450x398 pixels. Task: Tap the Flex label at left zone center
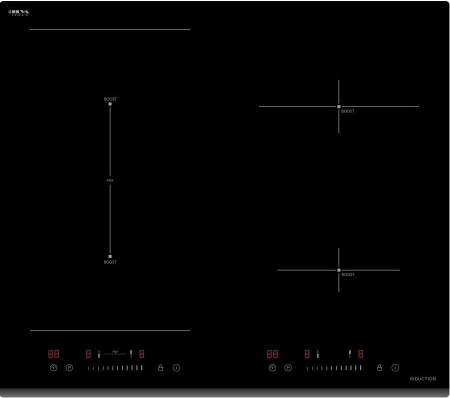tap(110, 180)
